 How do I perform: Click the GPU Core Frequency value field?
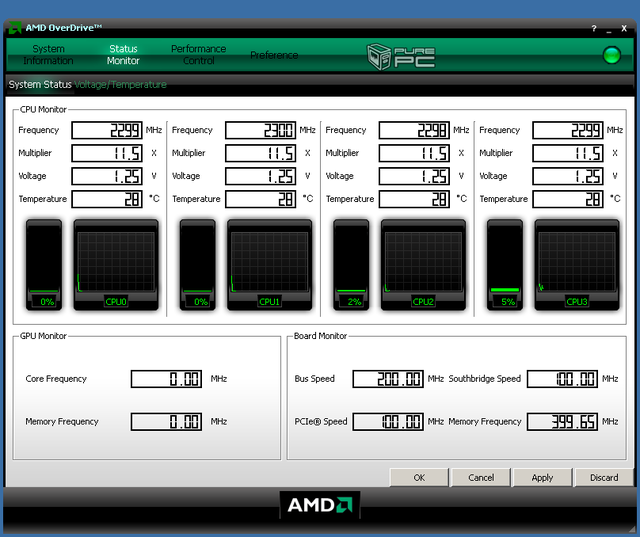[166, 379]
